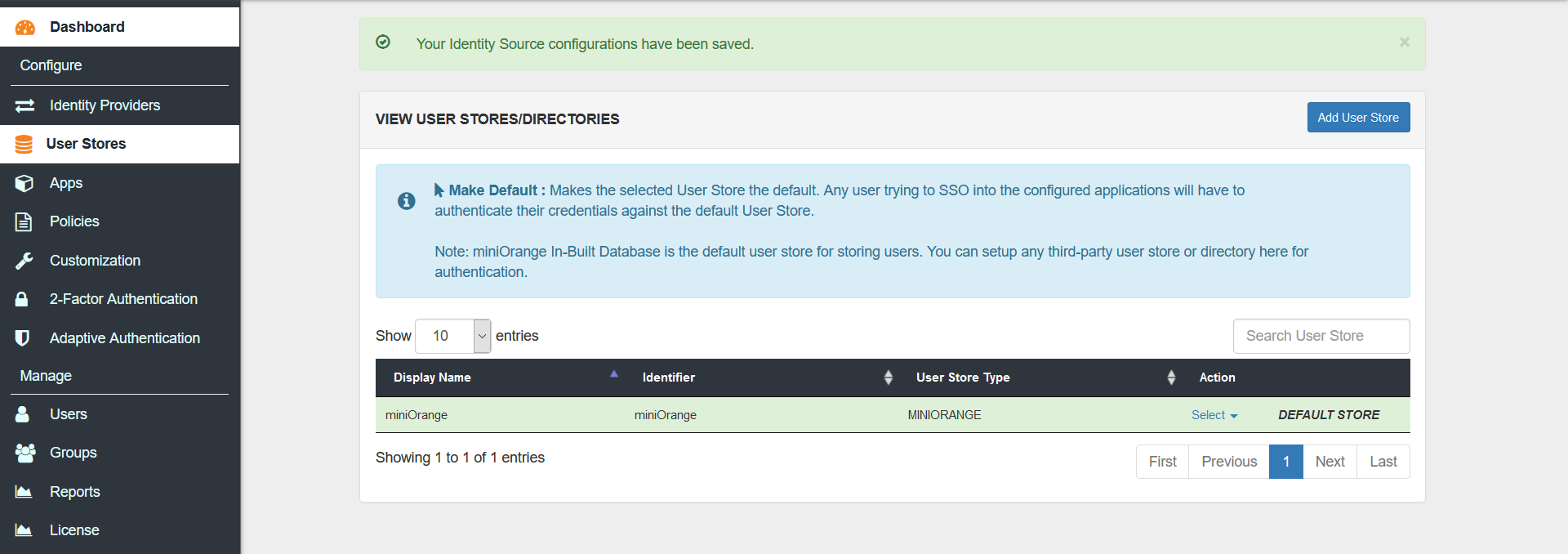Click the green success checkmark icon
Screen dimensions: 1568x554
pos(383,42)
